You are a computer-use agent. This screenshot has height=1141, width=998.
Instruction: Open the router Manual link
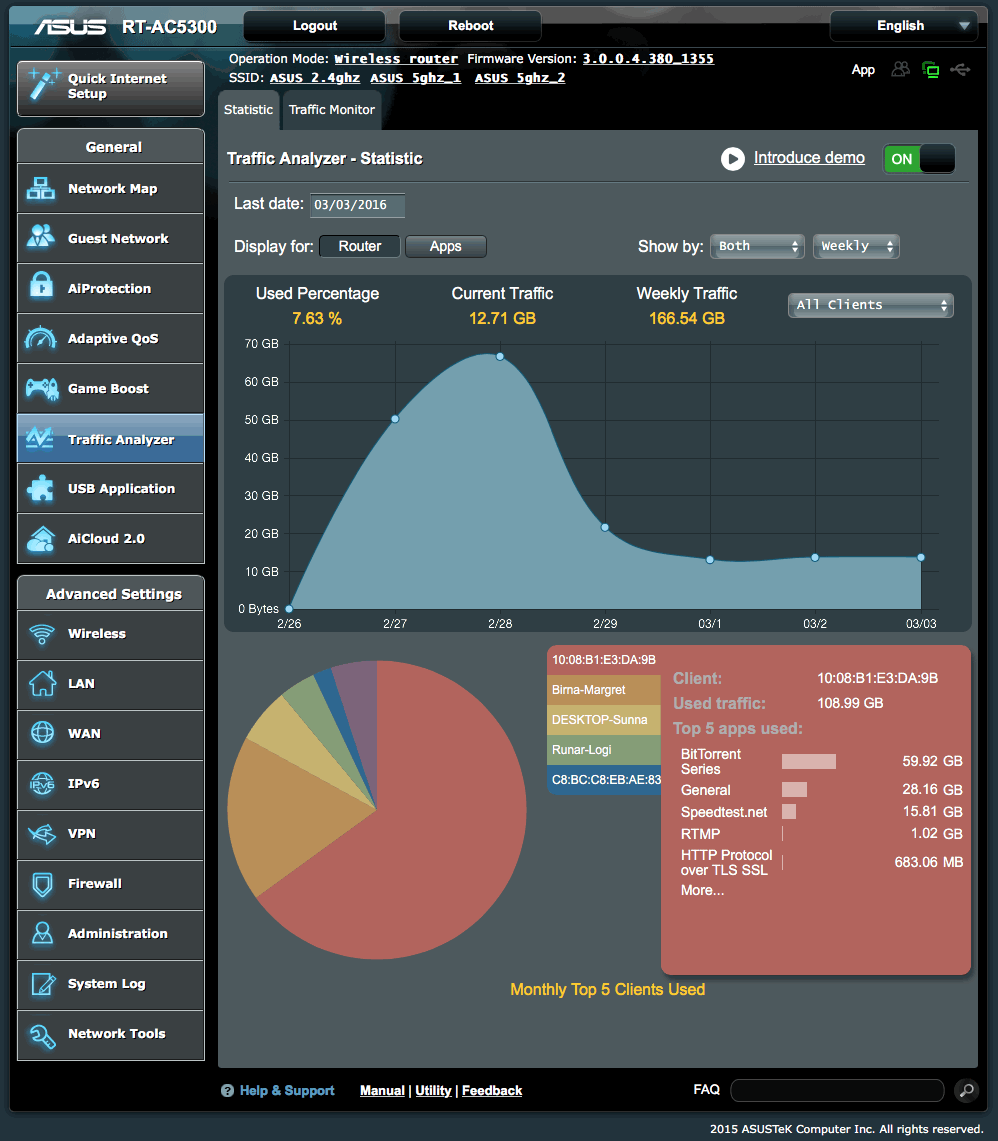tap(382, 1090)
